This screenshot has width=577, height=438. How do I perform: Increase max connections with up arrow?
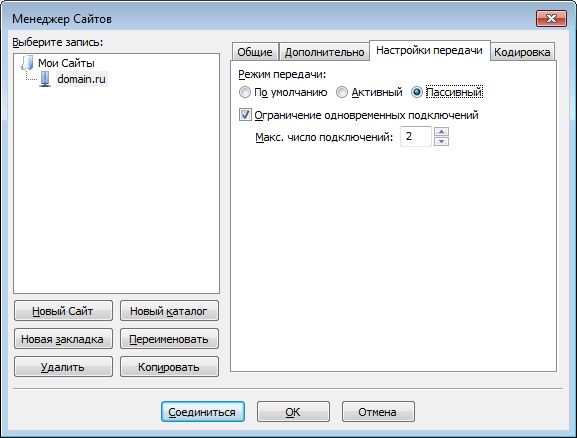(441, 131)
